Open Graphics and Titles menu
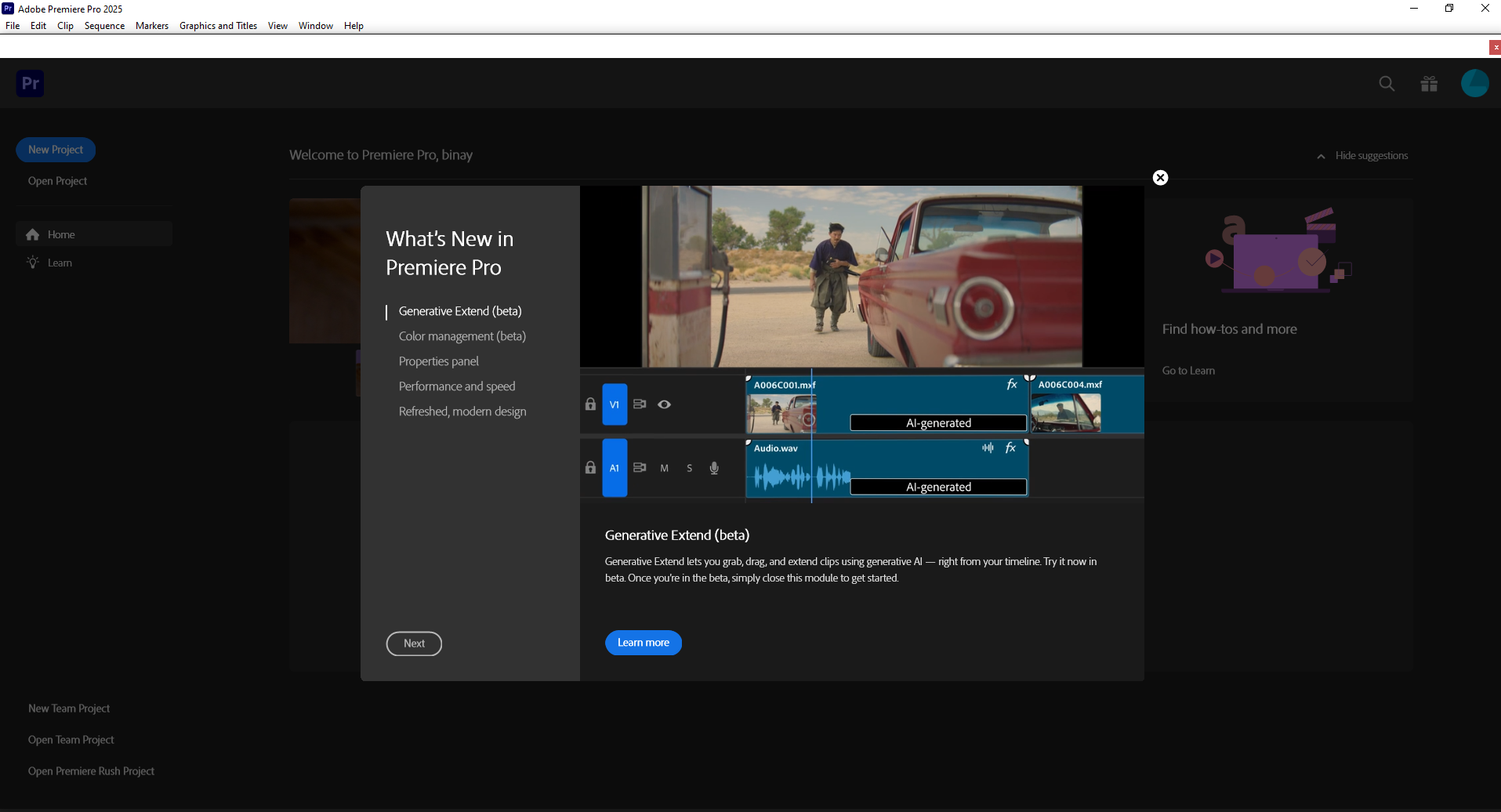Viewport: 1501px width, 812px height. click(218, 26)
